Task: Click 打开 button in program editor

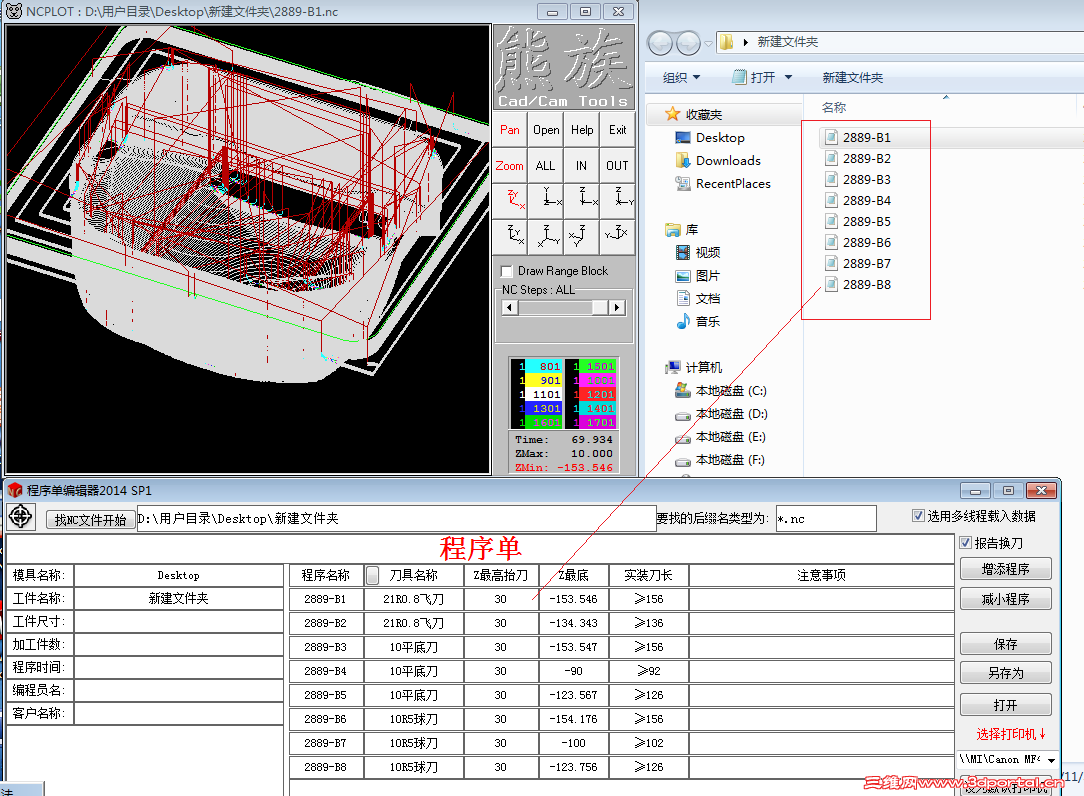Action: coord(1005,705)
